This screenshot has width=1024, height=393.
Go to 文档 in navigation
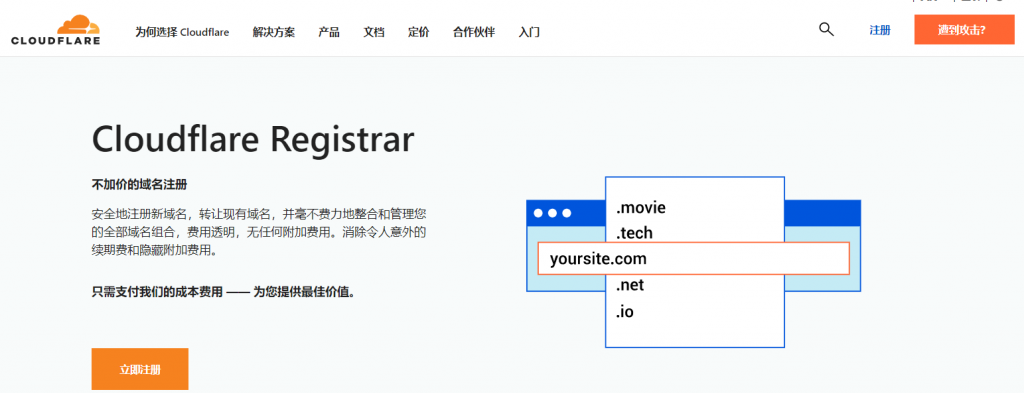[374, 32]
